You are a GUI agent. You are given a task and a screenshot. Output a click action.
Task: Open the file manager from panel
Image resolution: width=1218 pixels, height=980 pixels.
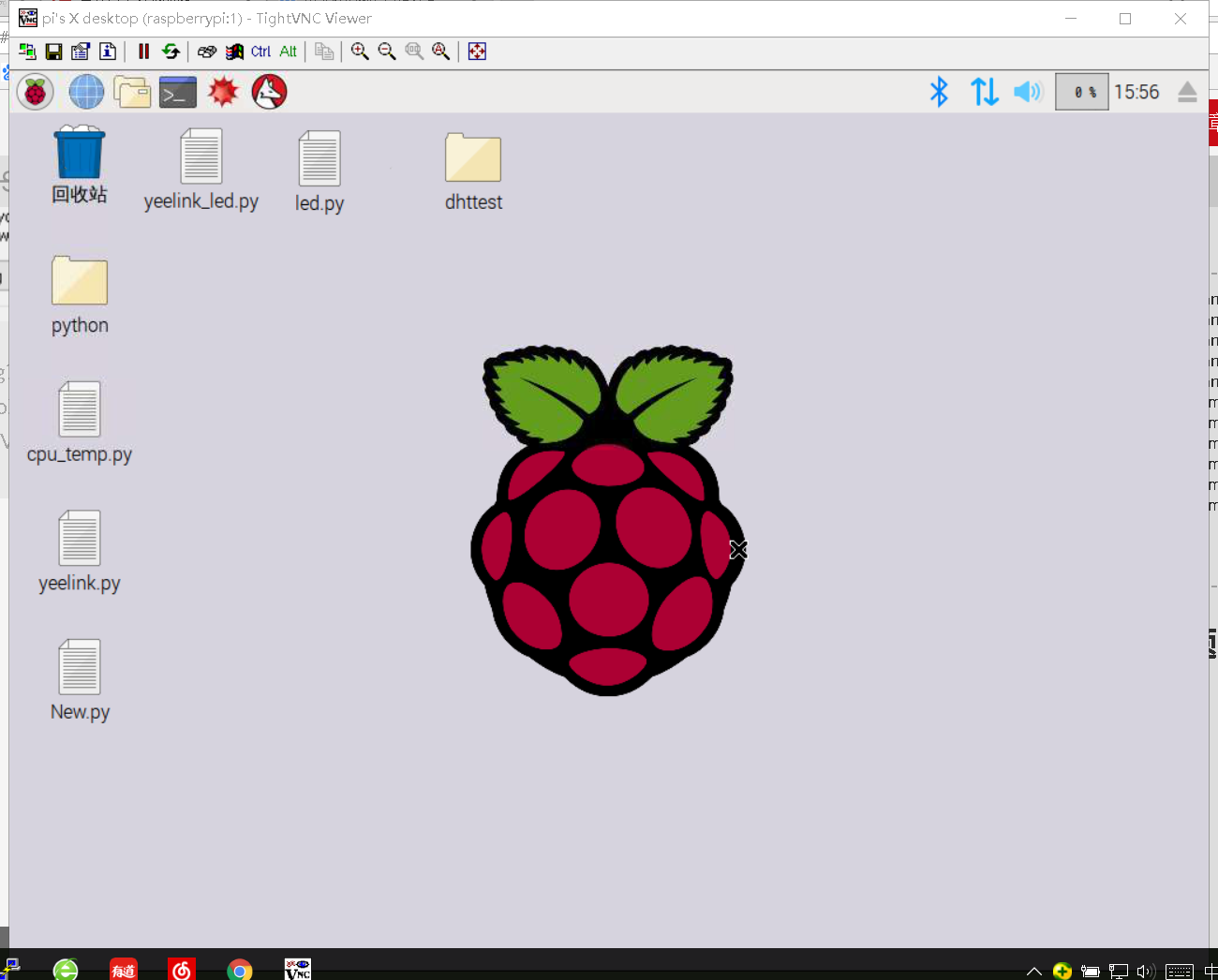pos(132,92)
